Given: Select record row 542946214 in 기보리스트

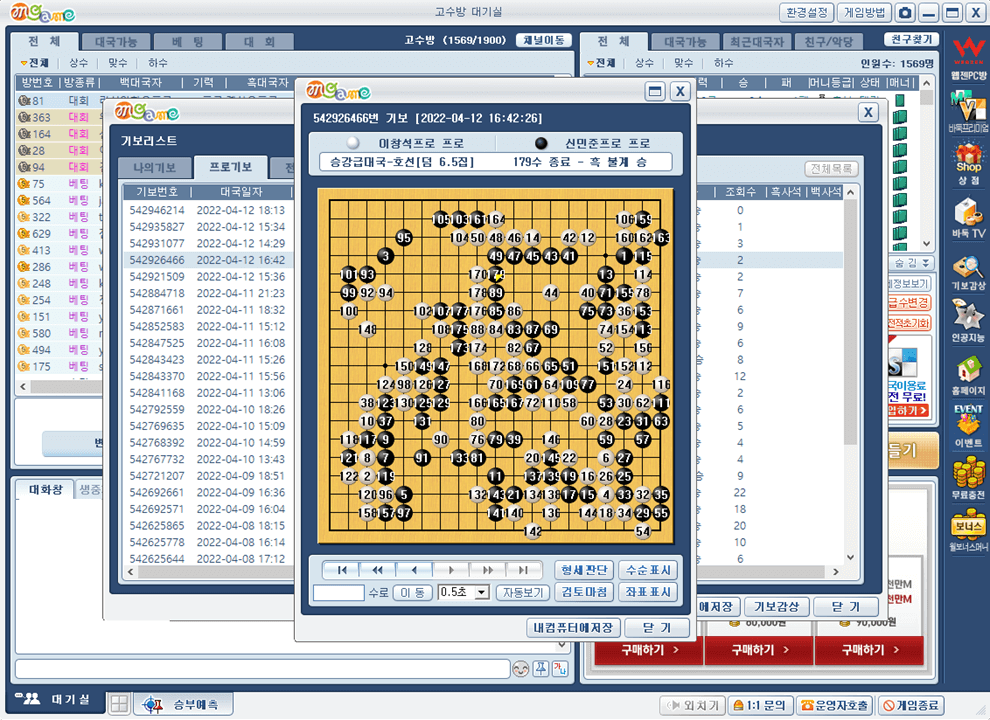Looking at the screenshot, I should (208, 210).
